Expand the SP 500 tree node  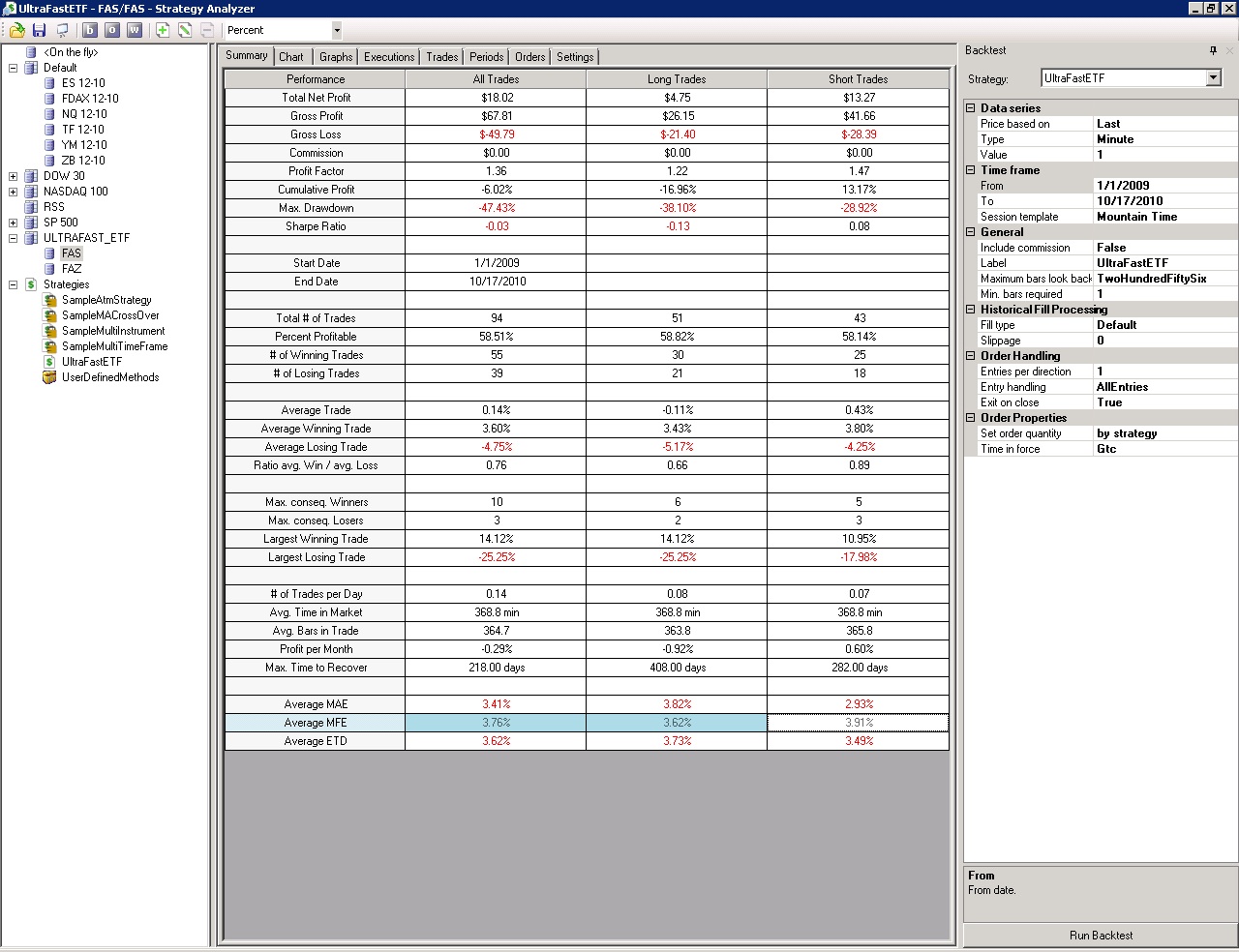(13, 223)
